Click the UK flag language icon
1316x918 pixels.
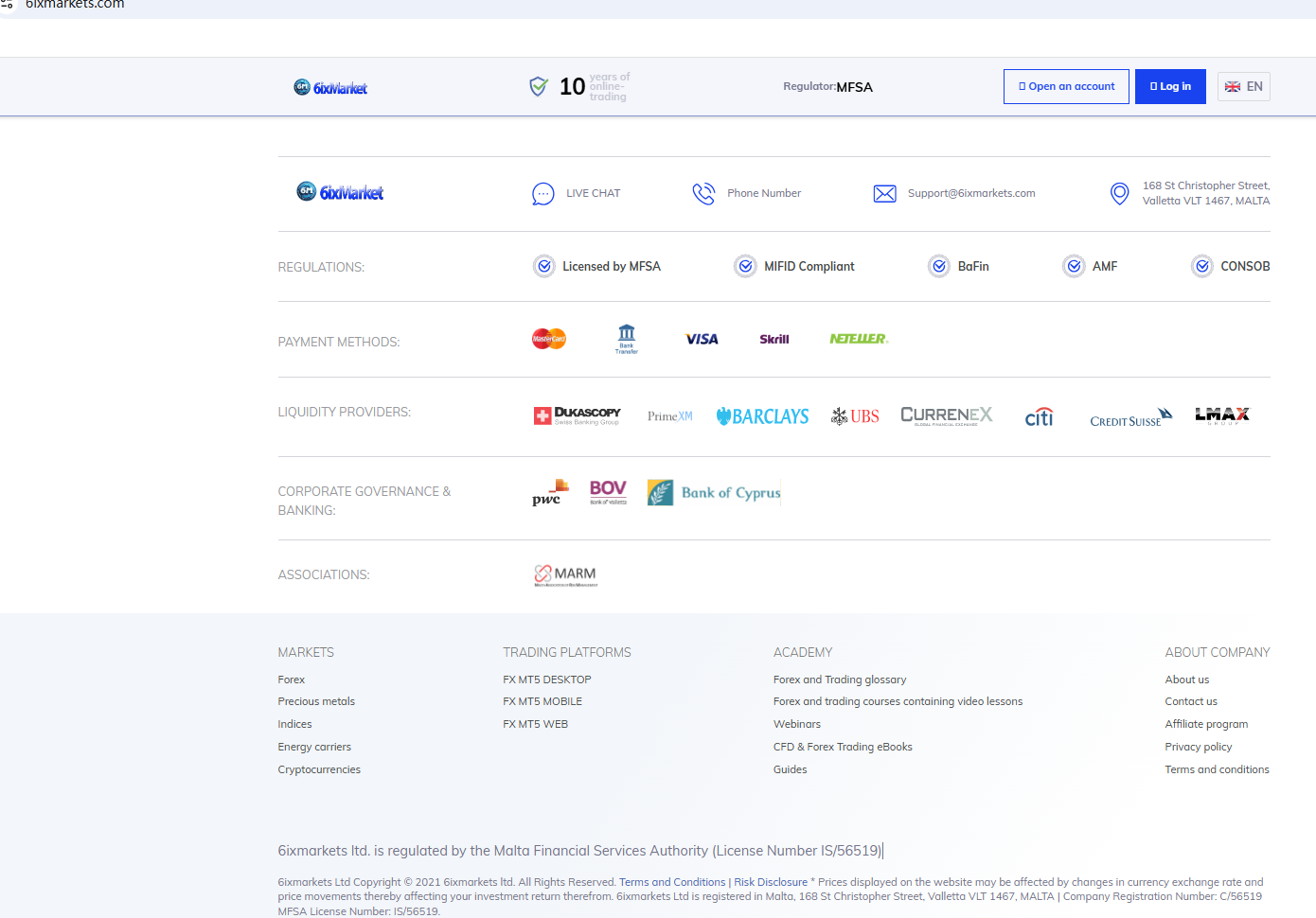[1233, 87]
